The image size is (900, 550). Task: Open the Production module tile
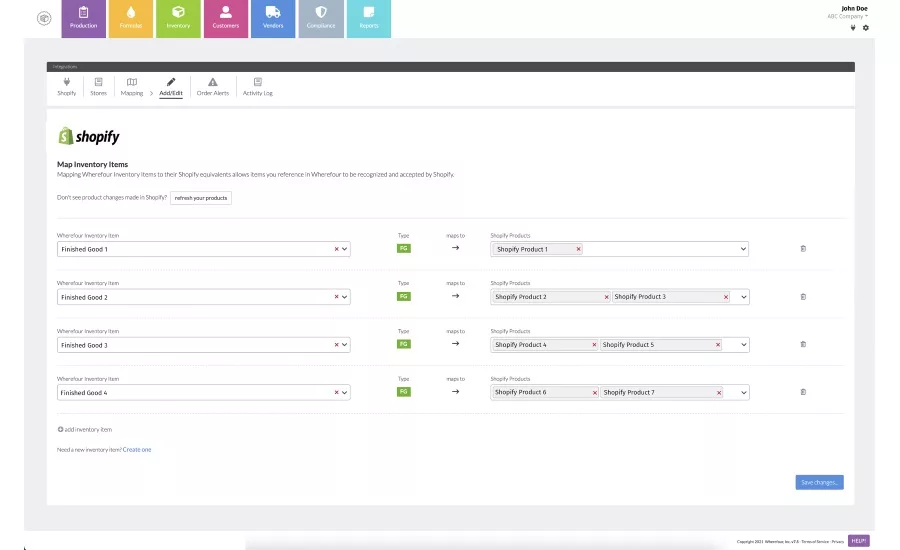coord(84,19)
